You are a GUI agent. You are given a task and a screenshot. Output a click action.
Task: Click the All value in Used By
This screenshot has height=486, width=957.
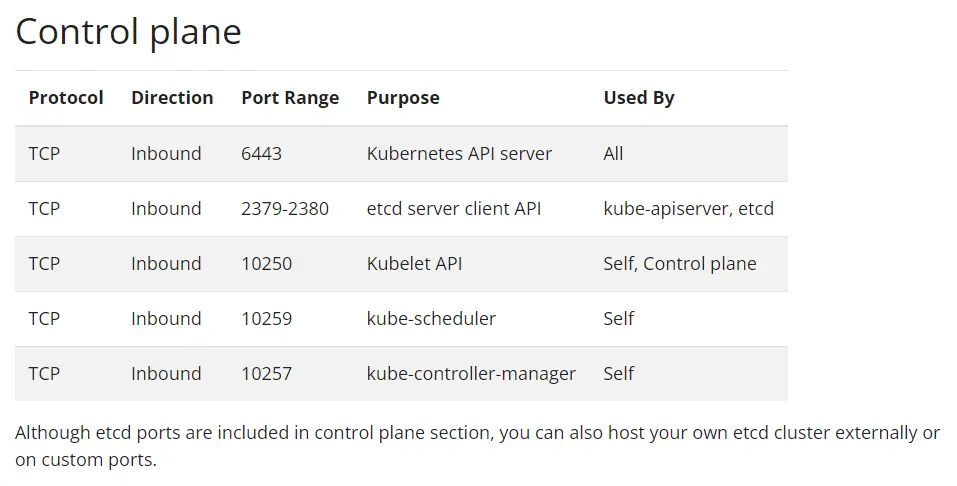(613, 154)
